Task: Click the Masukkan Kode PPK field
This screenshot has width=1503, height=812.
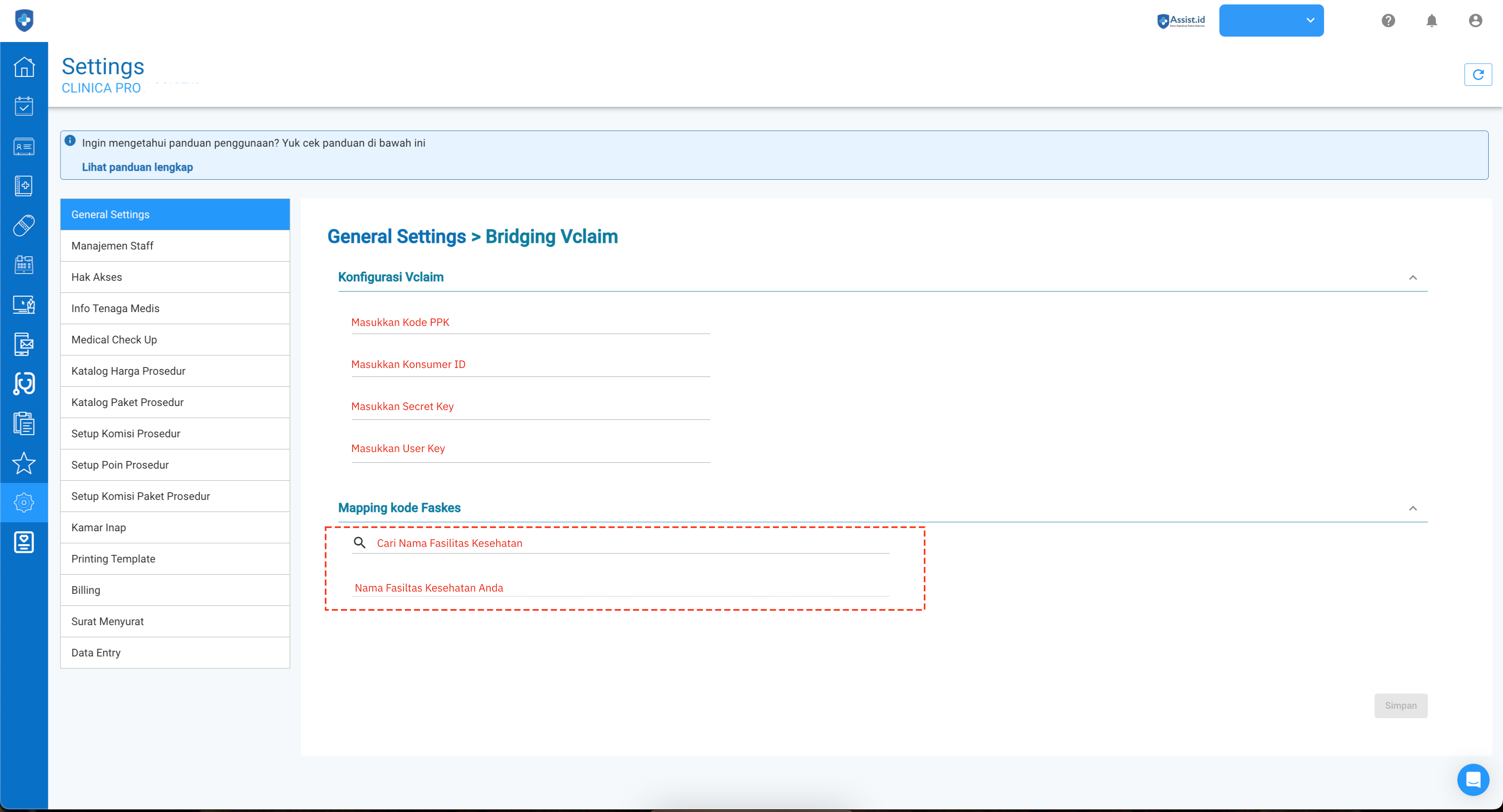Action: point(530,322)
